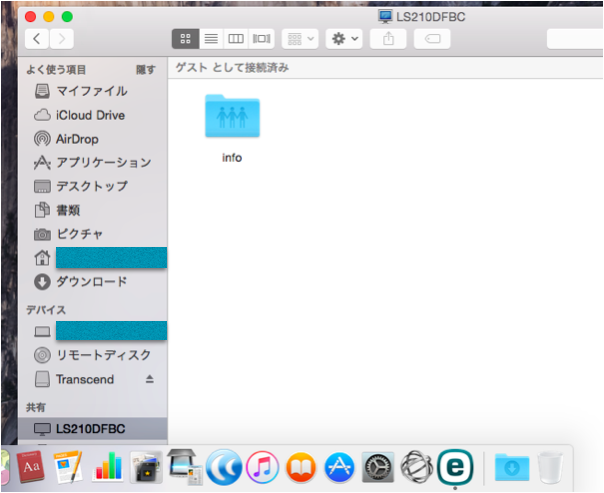Close the Finder window with red button
The height and width of the screenshot is (493, 604).
pyautogui.click(x=30, y=17)
